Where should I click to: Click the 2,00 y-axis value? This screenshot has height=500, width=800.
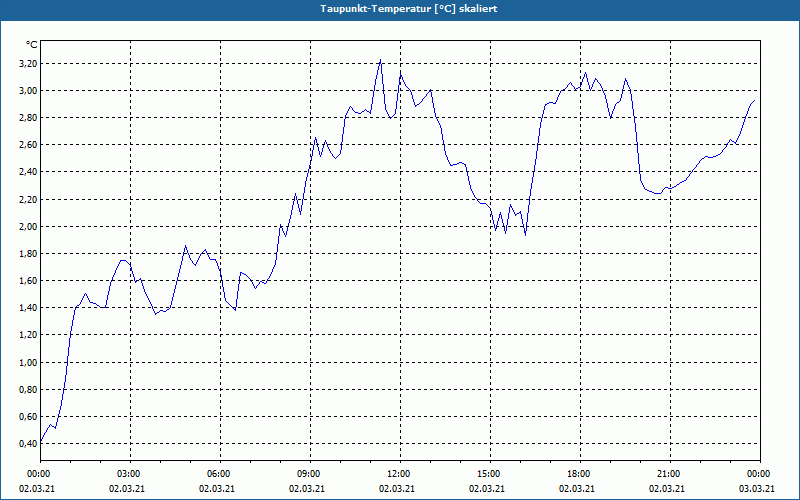point(28,227)
